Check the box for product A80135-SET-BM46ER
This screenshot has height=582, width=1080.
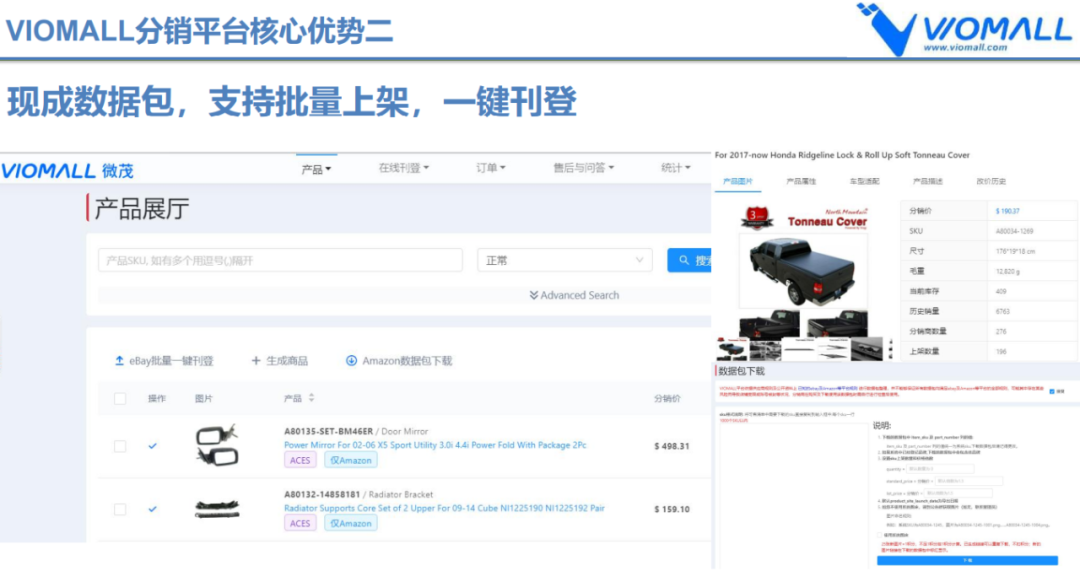[x=119, y=446]
